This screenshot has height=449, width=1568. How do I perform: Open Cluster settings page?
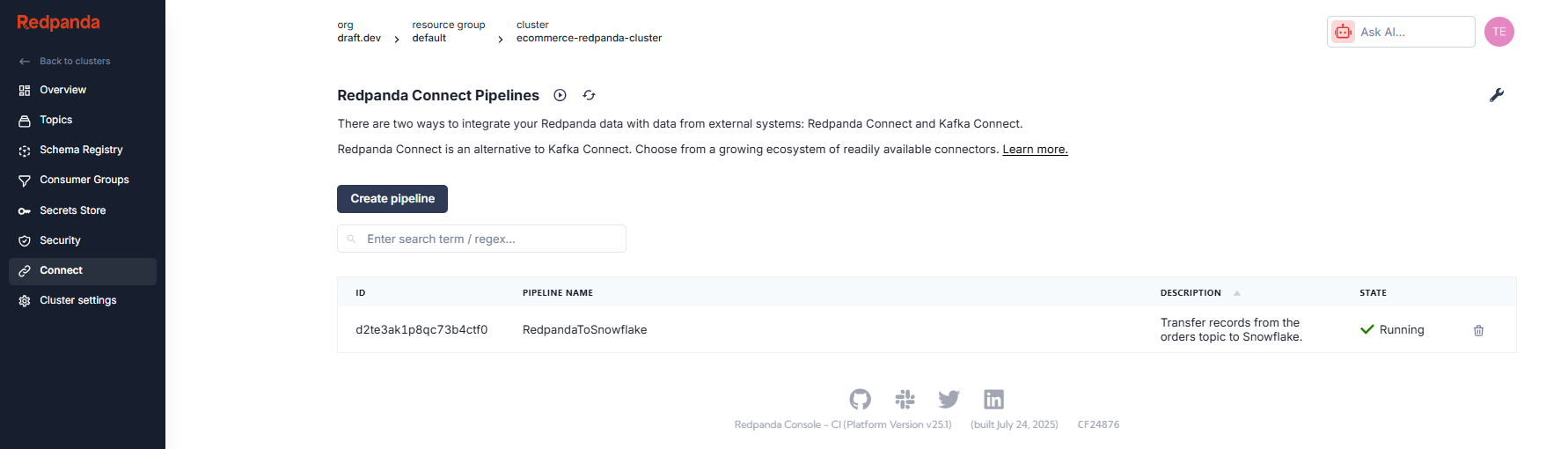pyautogui.click(x=83, y=301)
